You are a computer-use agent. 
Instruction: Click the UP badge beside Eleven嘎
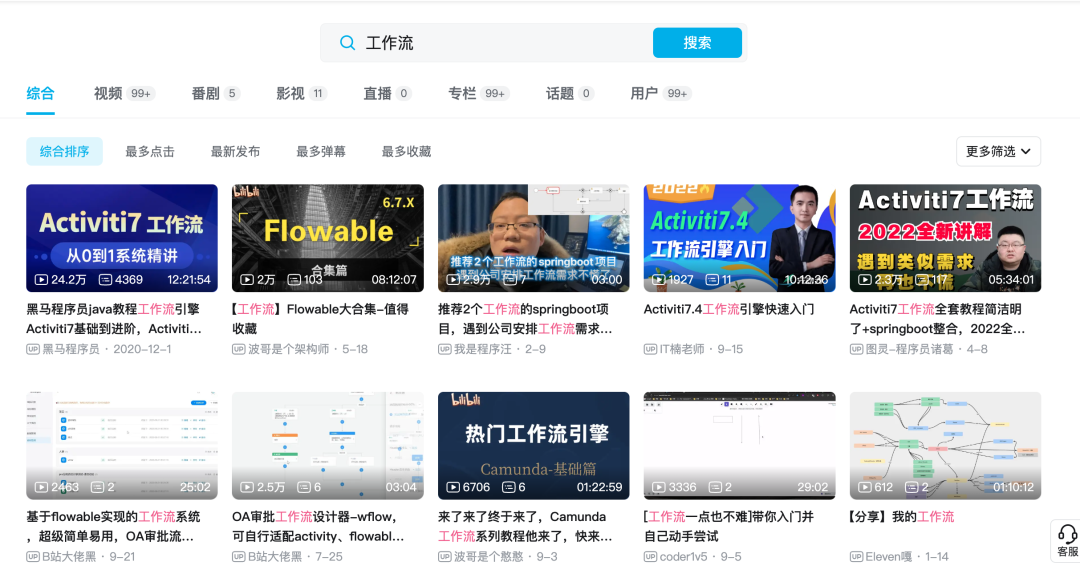click(x=856, y=556)
